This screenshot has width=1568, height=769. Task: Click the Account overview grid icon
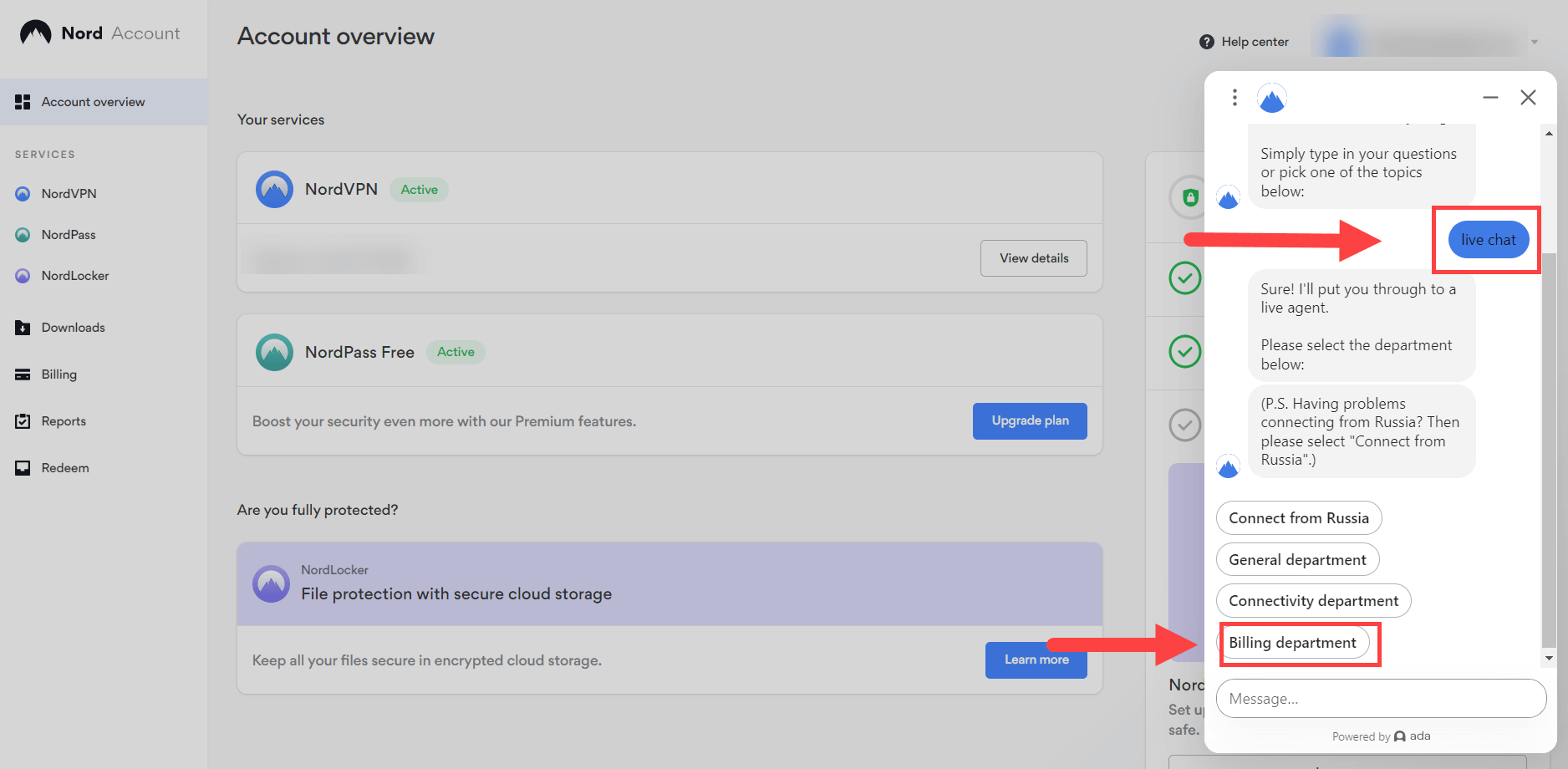pos(23,102)
